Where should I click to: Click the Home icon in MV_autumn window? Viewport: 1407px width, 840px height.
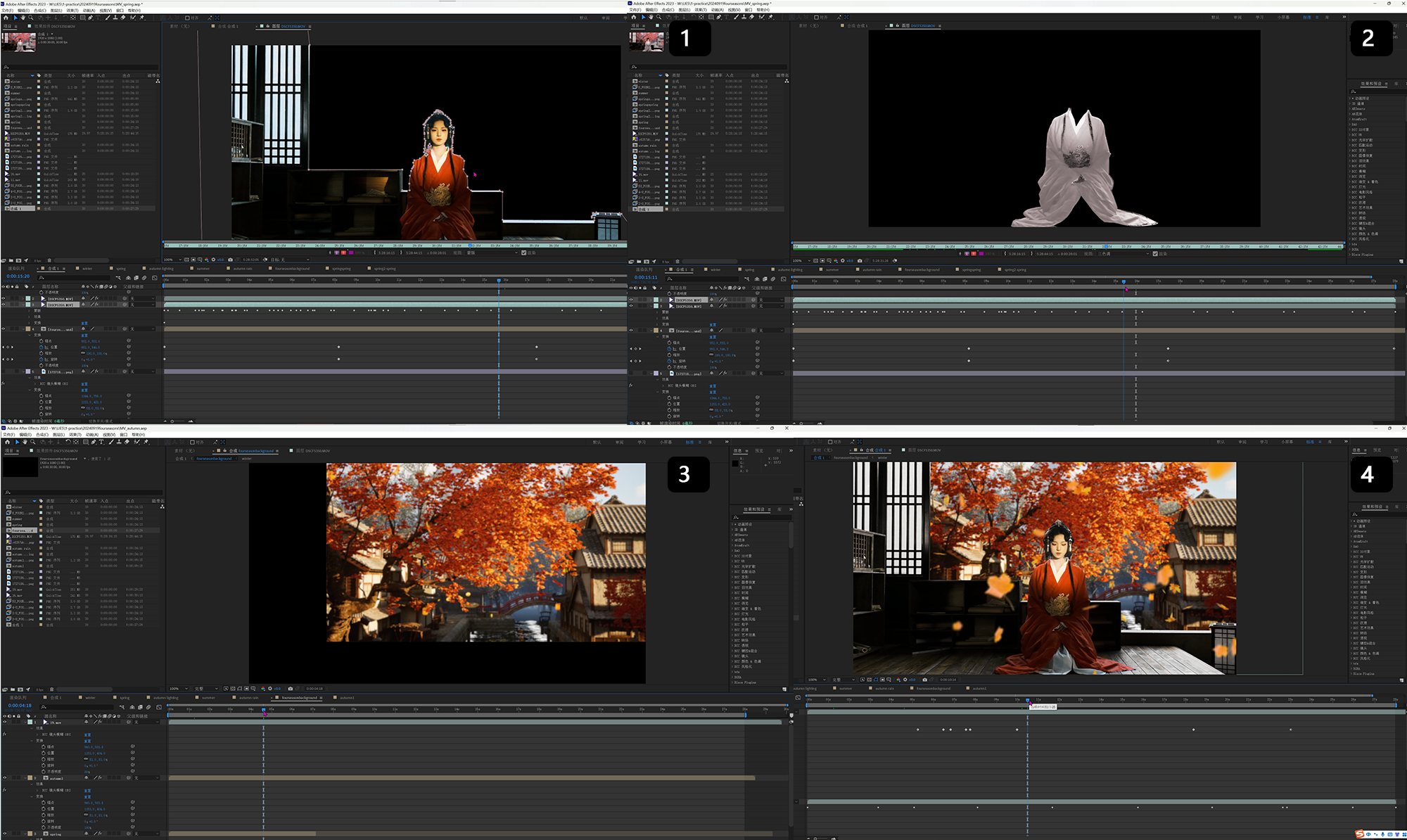8,442
